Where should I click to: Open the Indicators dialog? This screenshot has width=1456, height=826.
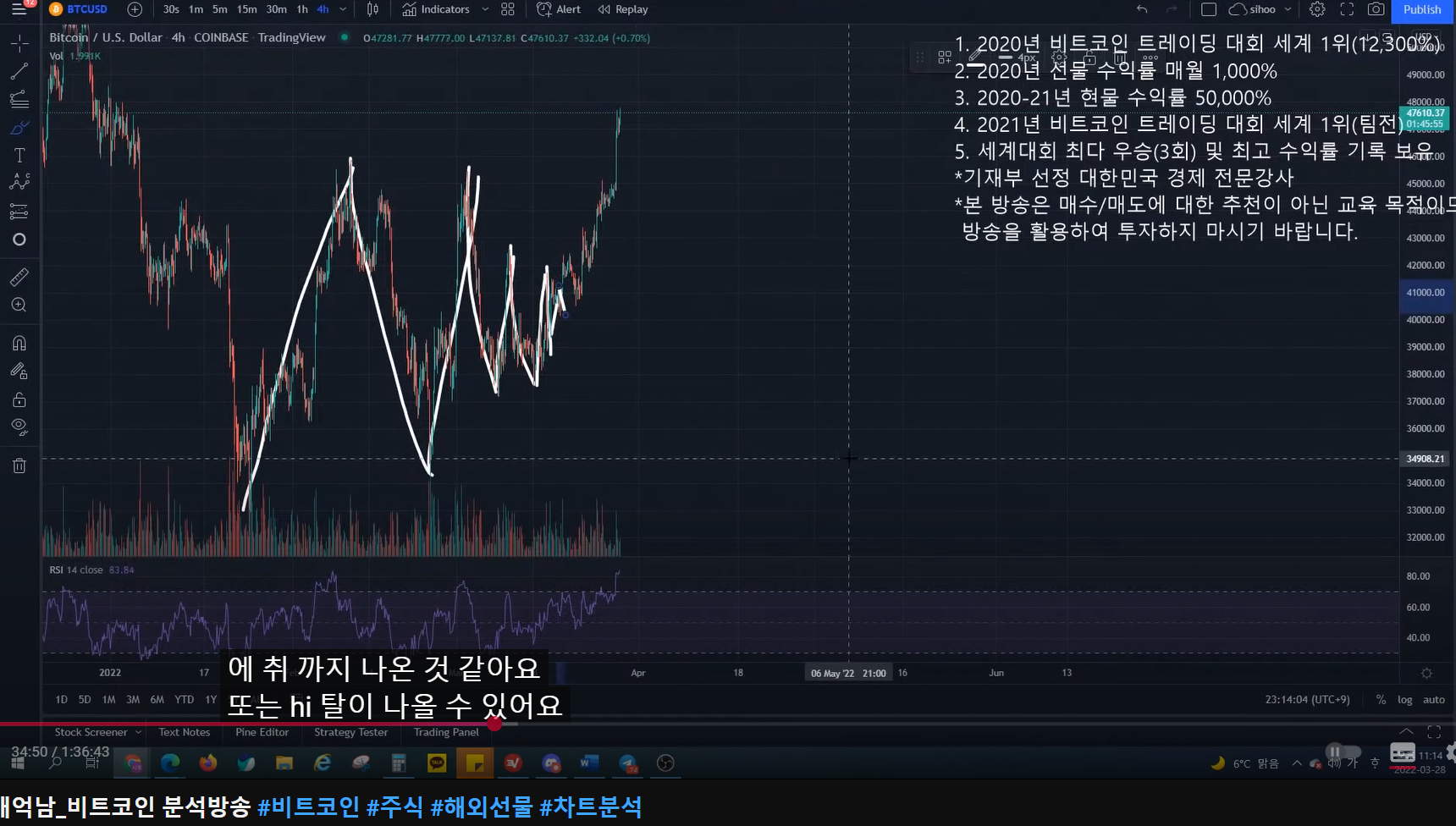(x=437, y=9)
